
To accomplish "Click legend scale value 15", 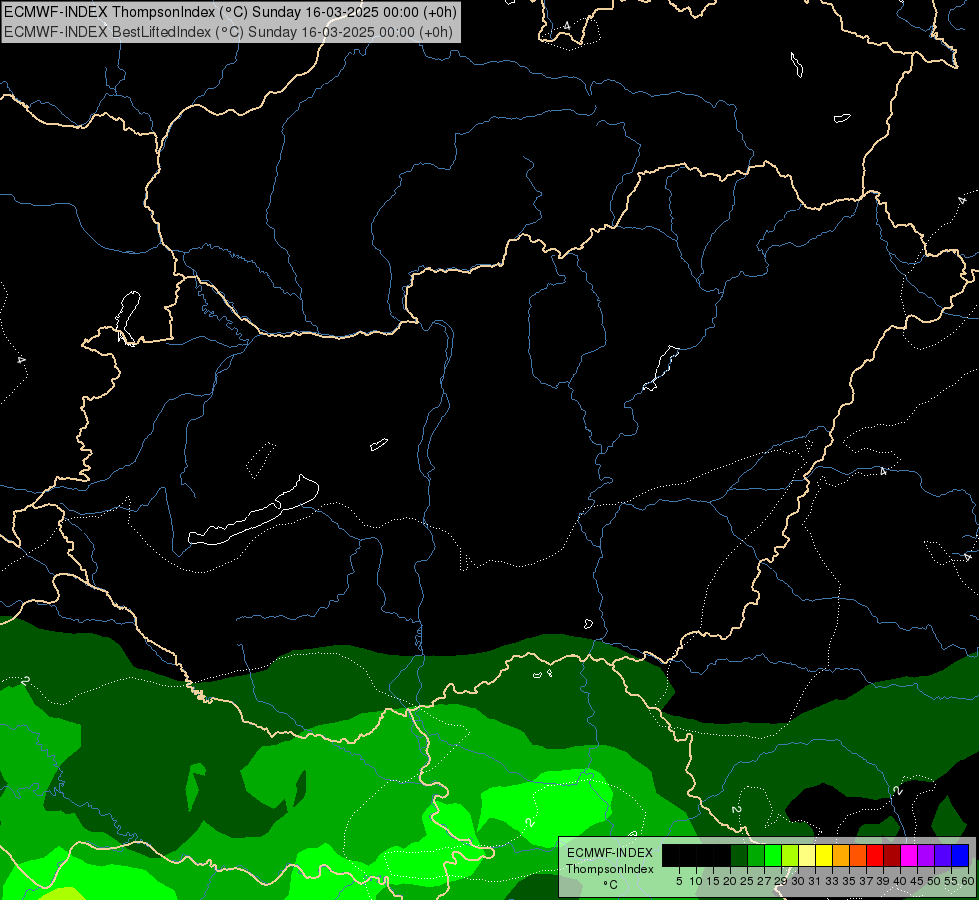I will click(x=713, y=881).
